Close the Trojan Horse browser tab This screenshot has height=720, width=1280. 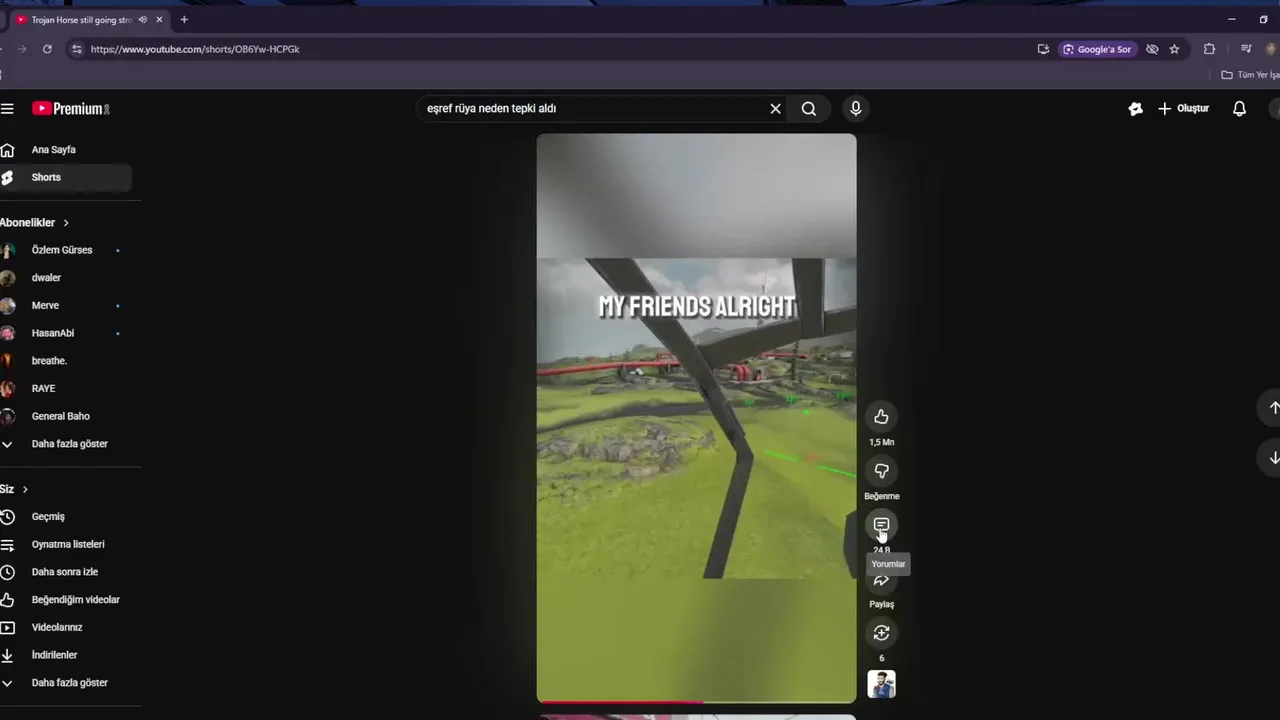[x=159, y=20]
